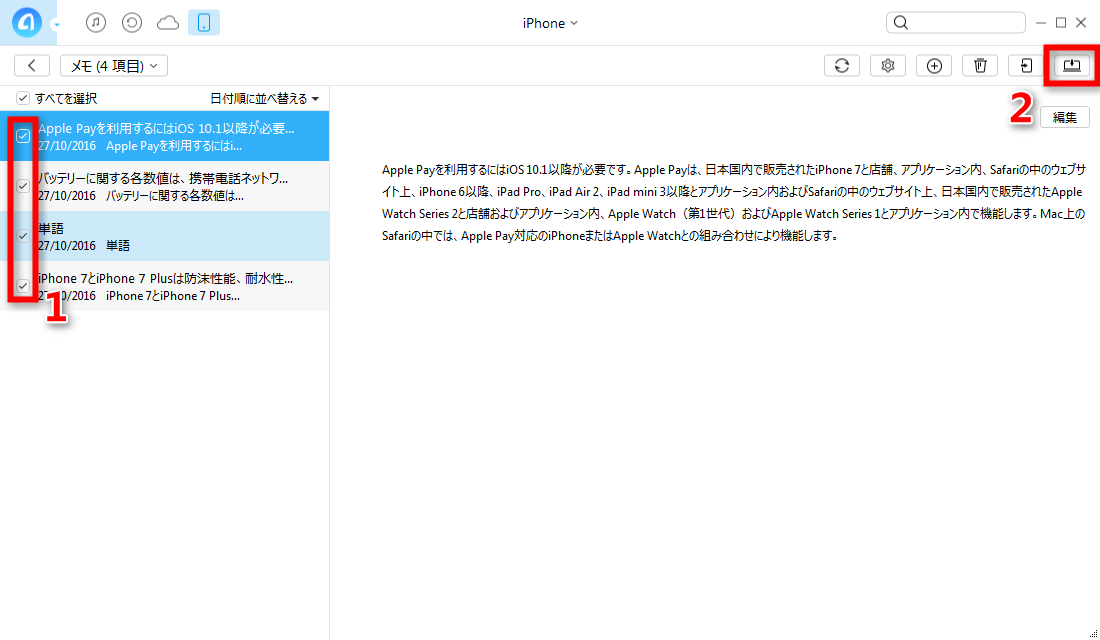The image size is (1100, 640).
Task: Click the AnyTrans logo icon
Action: tap(27, 22)
